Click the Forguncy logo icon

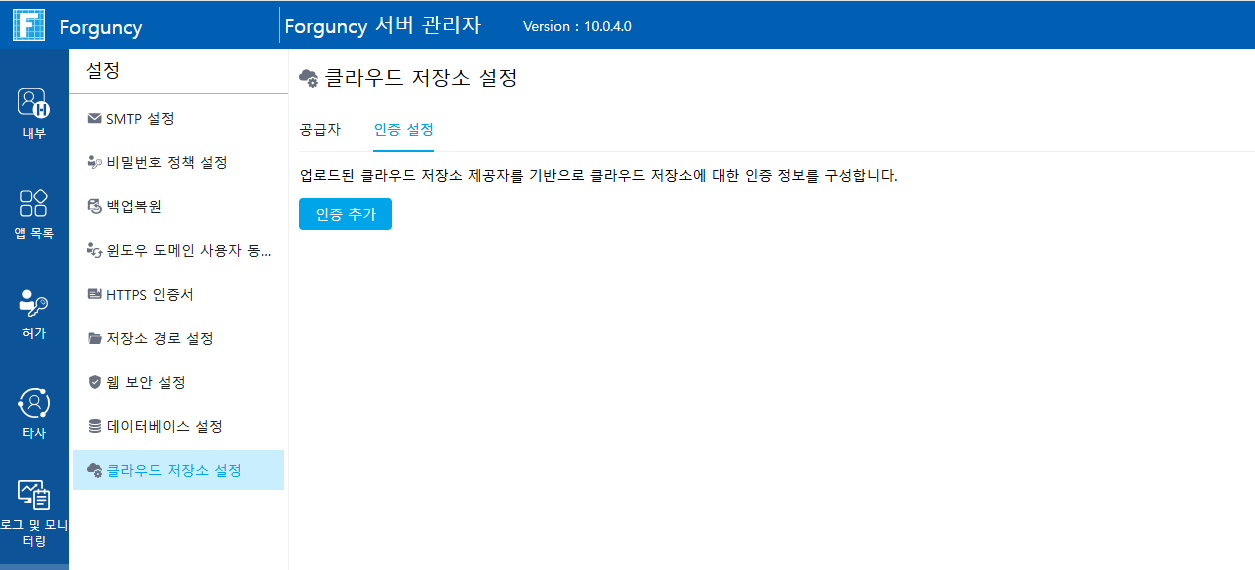28,24
